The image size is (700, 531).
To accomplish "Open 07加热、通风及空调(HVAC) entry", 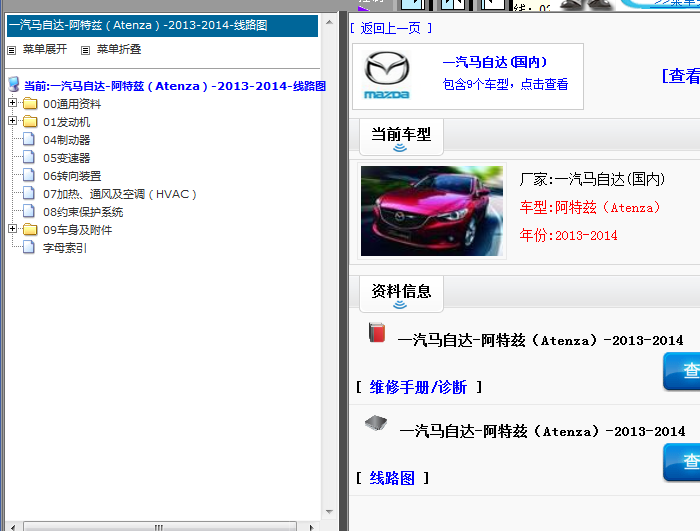I will coord(120,194).
